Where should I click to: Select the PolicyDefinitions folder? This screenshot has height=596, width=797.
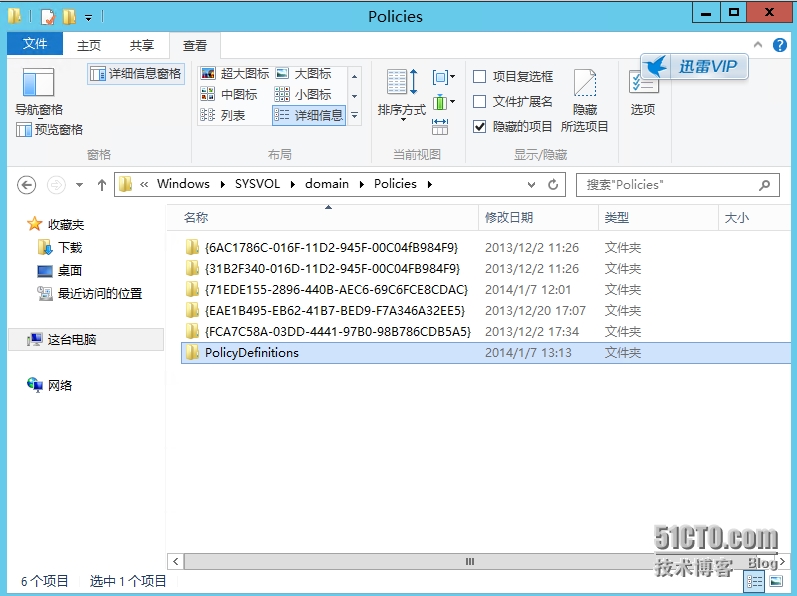click(x=485, y=353)
